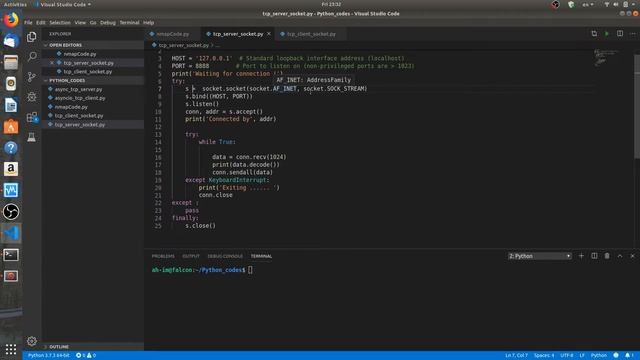The height and width of the screenshot is (360, 640).
Task: Open the terminal selector dropdown 2: Python
Action: [540, 256]
